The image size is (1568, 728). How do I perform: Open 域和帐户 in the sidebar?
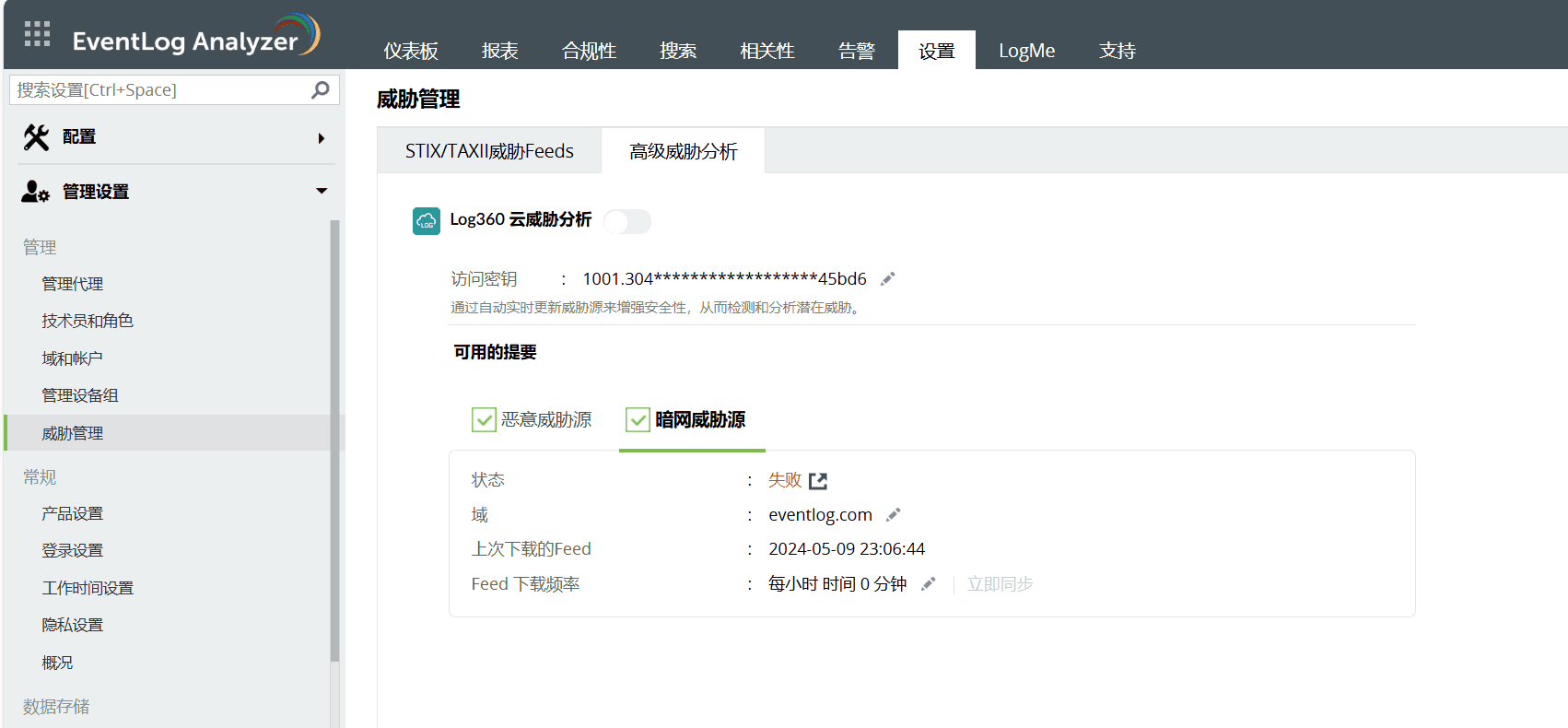coord(73,358)
